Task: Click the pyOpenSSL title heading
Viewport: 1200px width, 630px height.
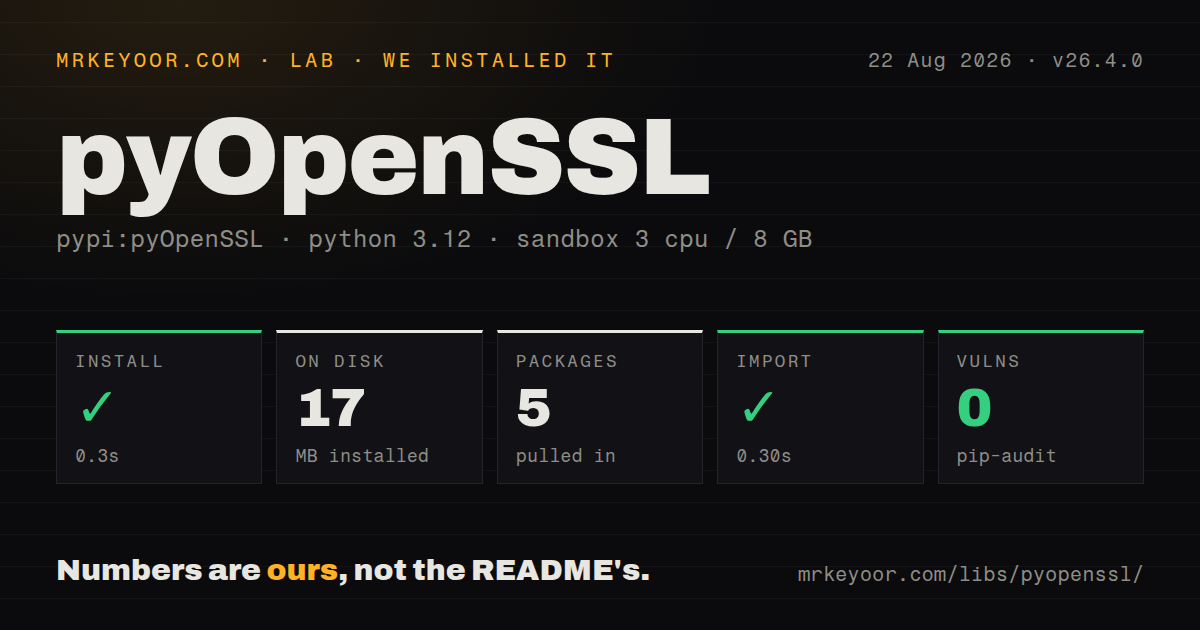Action: (384, 165)
